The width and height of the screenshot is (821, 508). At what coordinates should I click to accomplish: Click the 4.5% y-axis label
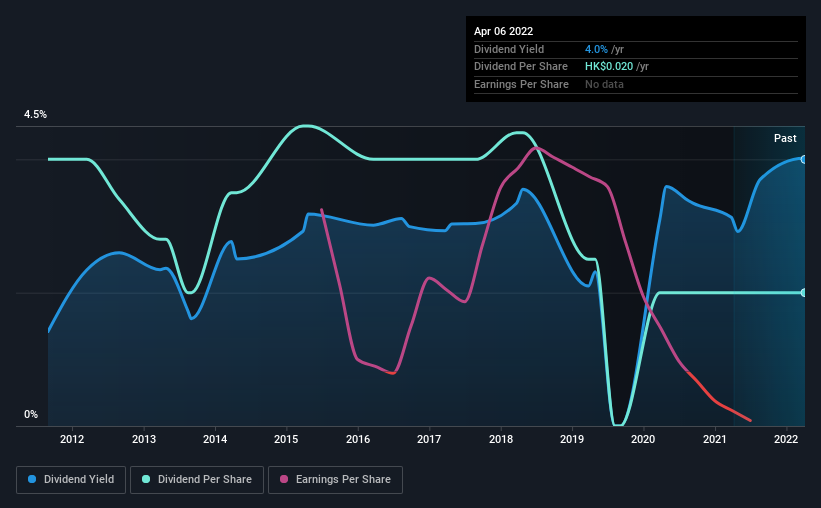click(x=35, y=114)
